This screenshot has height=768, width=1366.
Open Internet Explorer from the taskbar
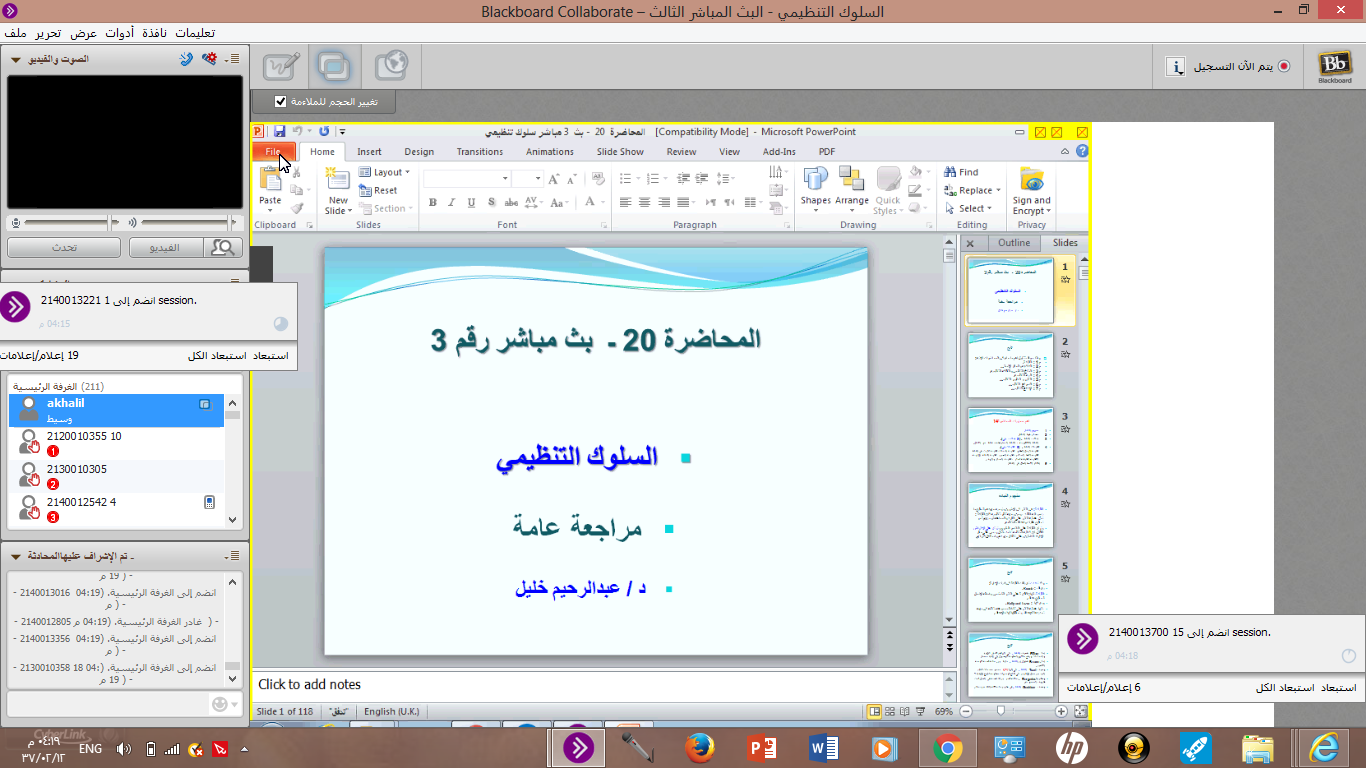click(1324, 747)
